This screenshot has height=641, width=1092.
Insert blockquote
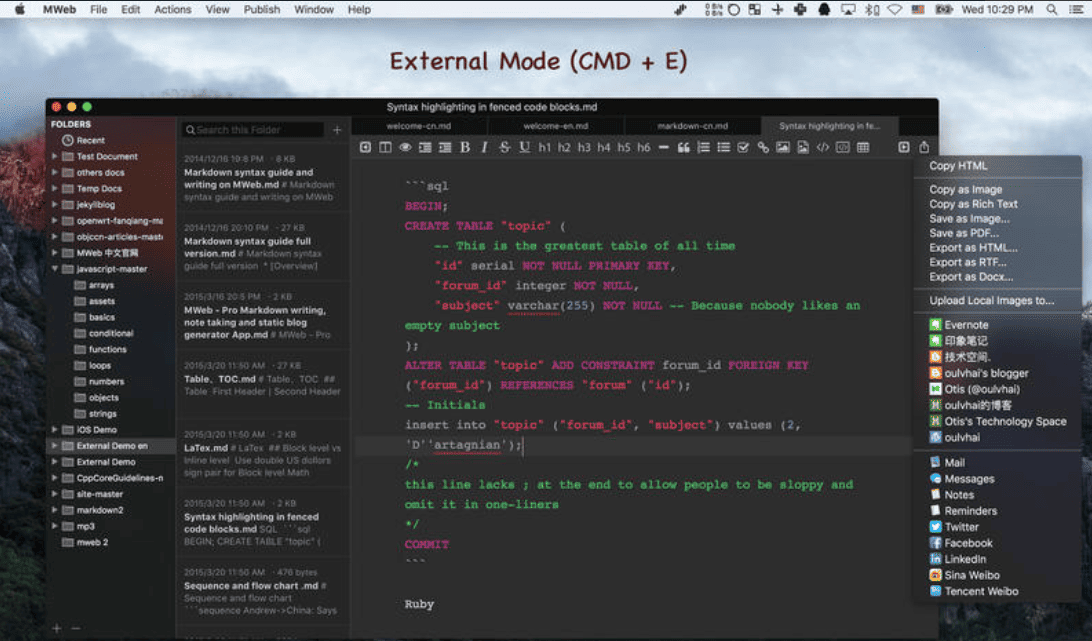tap(683, 147)
